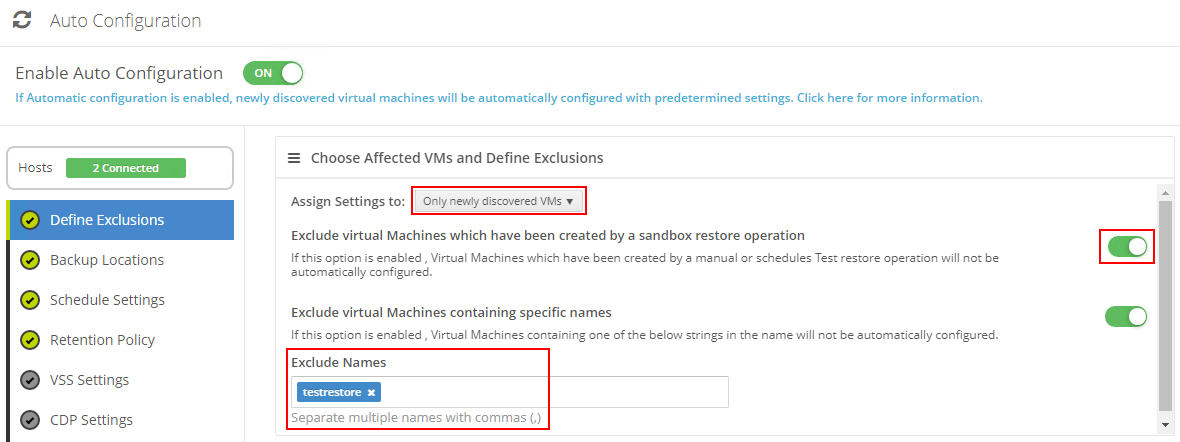
Task: Click the scrollbar up arrow in exclusions panel
Action: (1165, 193)
